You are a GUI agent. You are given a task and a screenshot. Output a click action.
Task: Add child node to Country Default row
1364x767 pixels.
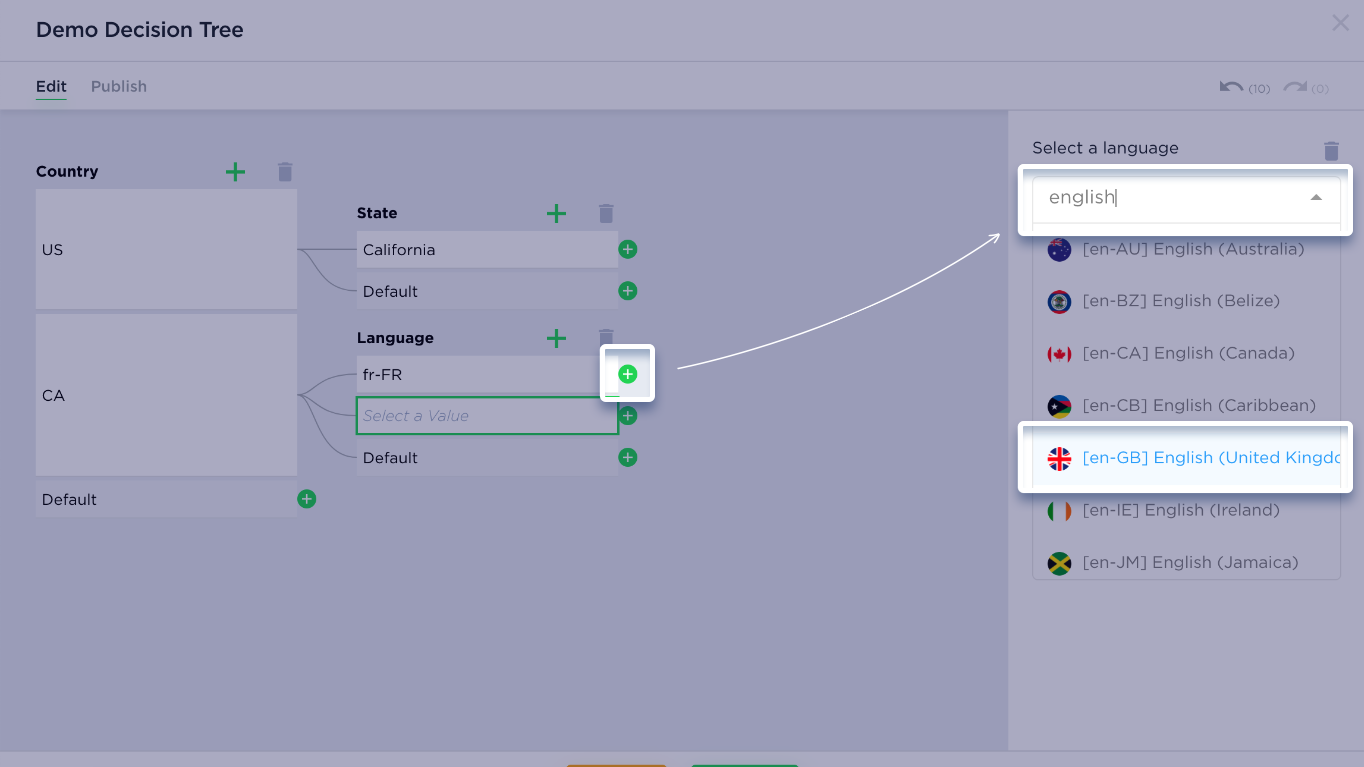click(307, 499)
